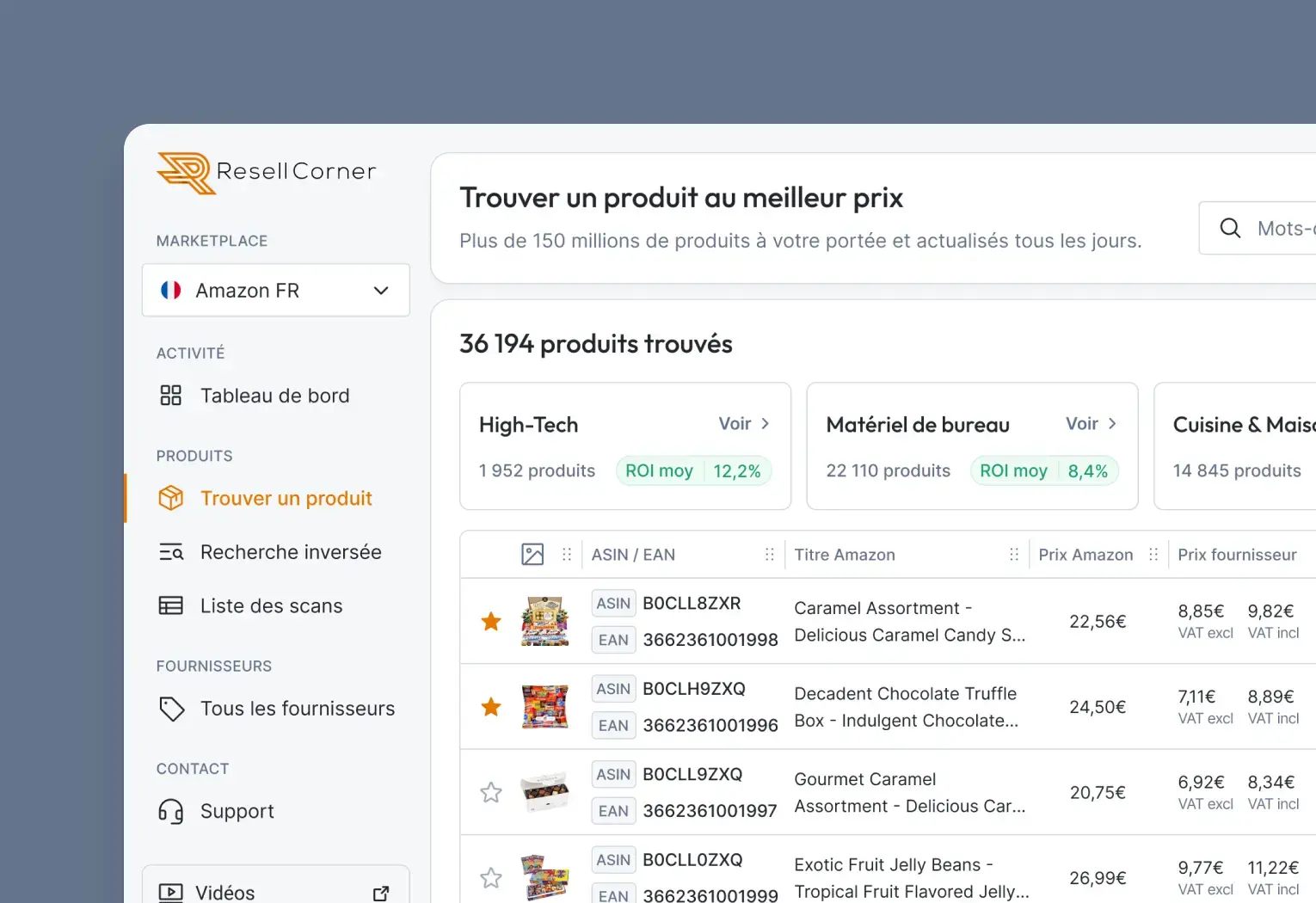Viewport: 1316px width, 903px height.
Task: Click drag handle before Prix fournisseur header
Action: pos(1153,555)
